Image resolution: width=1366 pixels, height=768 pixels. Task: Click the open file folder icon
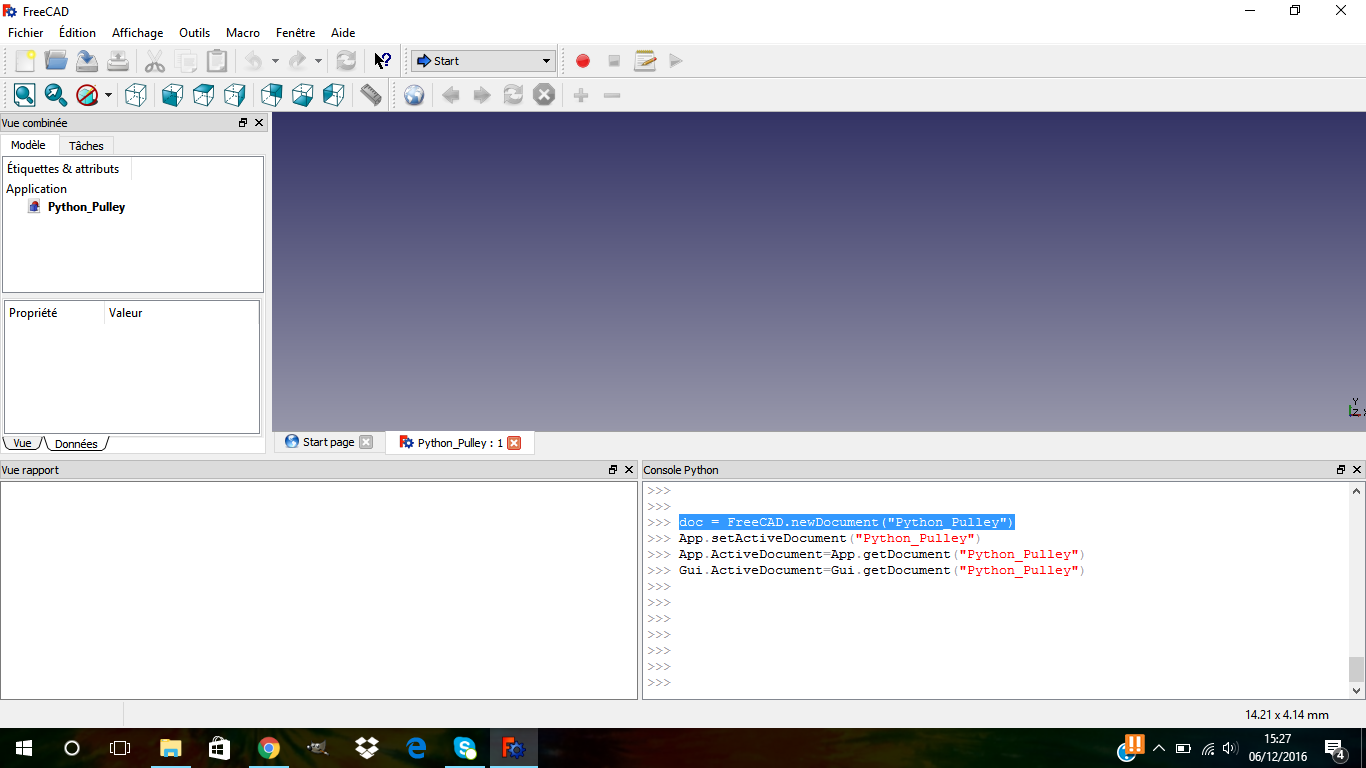pyautogui.click(x=56, y=61)
